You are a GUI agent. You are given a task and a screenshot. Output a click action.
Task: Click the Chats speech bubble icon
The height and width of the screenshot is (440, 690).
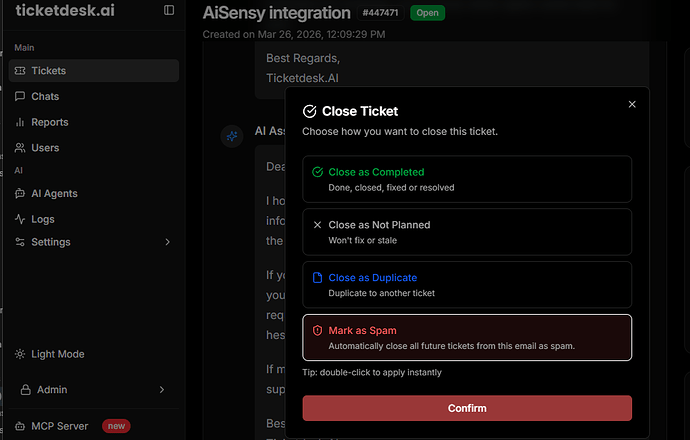20,96
